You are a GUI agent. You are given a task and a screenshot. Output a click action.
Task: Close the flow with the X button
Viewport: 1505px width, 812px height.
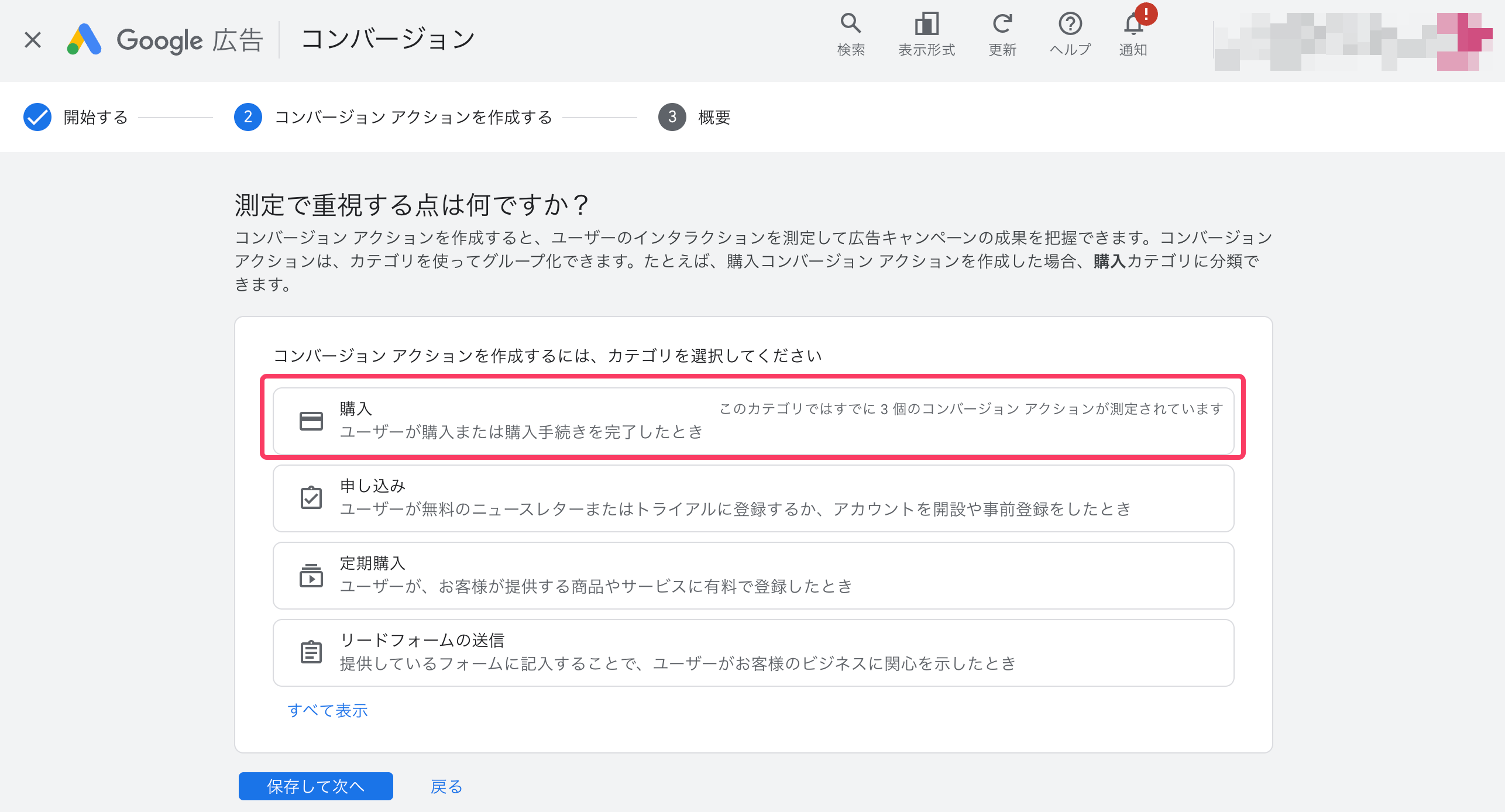(x=32, y=39)
